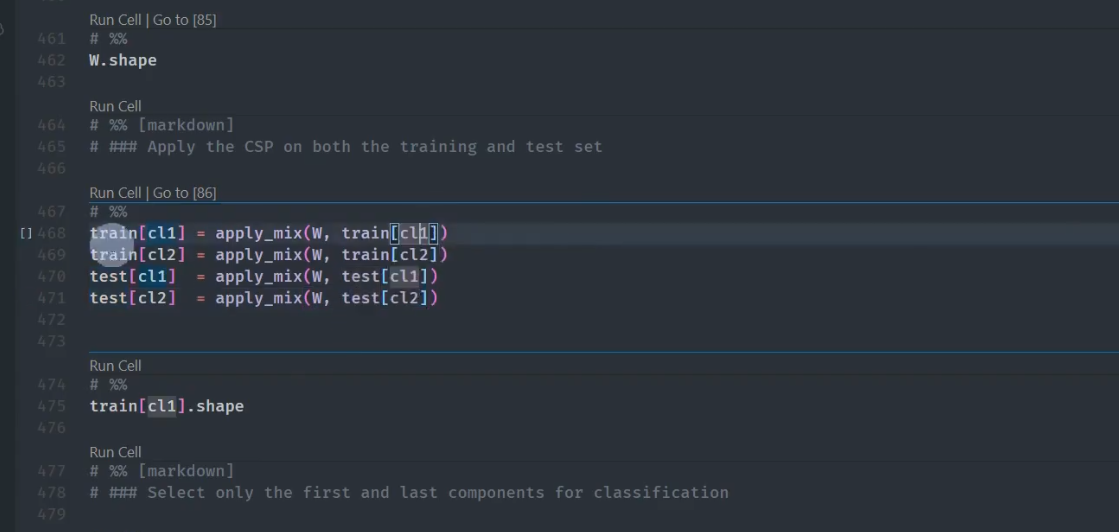1119x532 pixels.
Task: Click test[cl2] at the start of line 471
Action: [132, 298]
